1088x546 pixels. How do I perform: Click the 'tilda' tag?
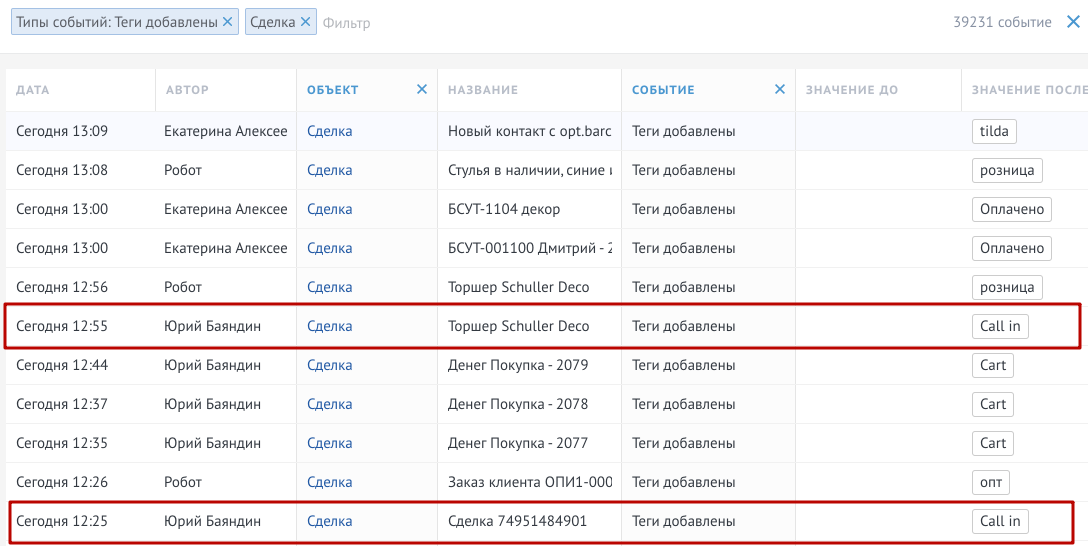click(994, 131)
